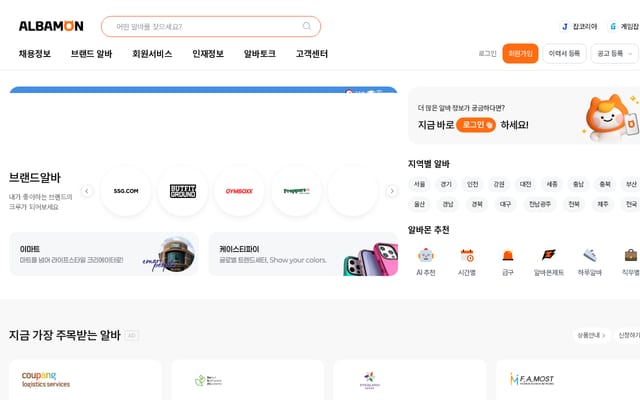Select the green Frappart brand logo
Viewport: 640px width, 400px height.
296,191
